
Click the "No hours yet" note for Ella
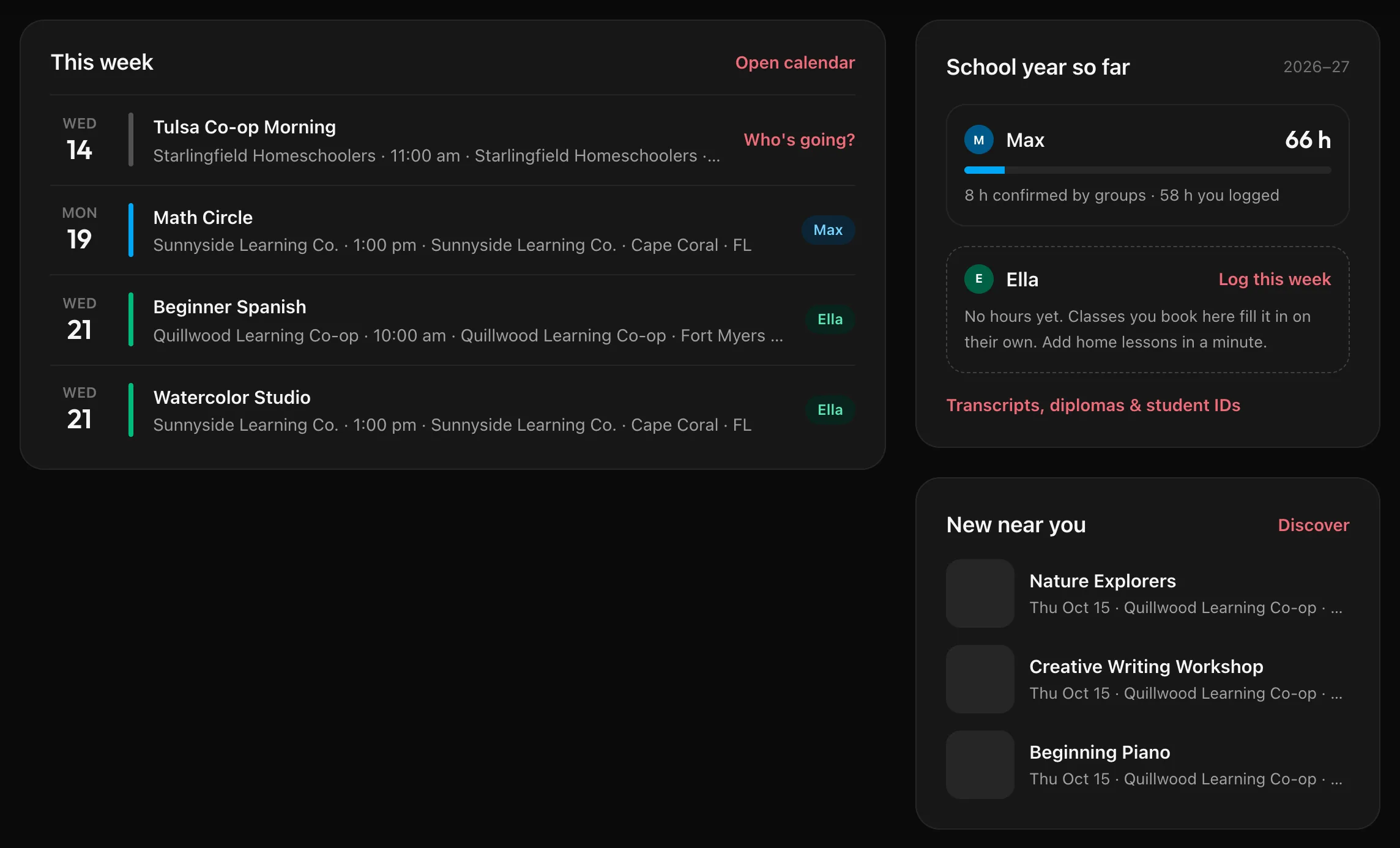click(1137, 329)
